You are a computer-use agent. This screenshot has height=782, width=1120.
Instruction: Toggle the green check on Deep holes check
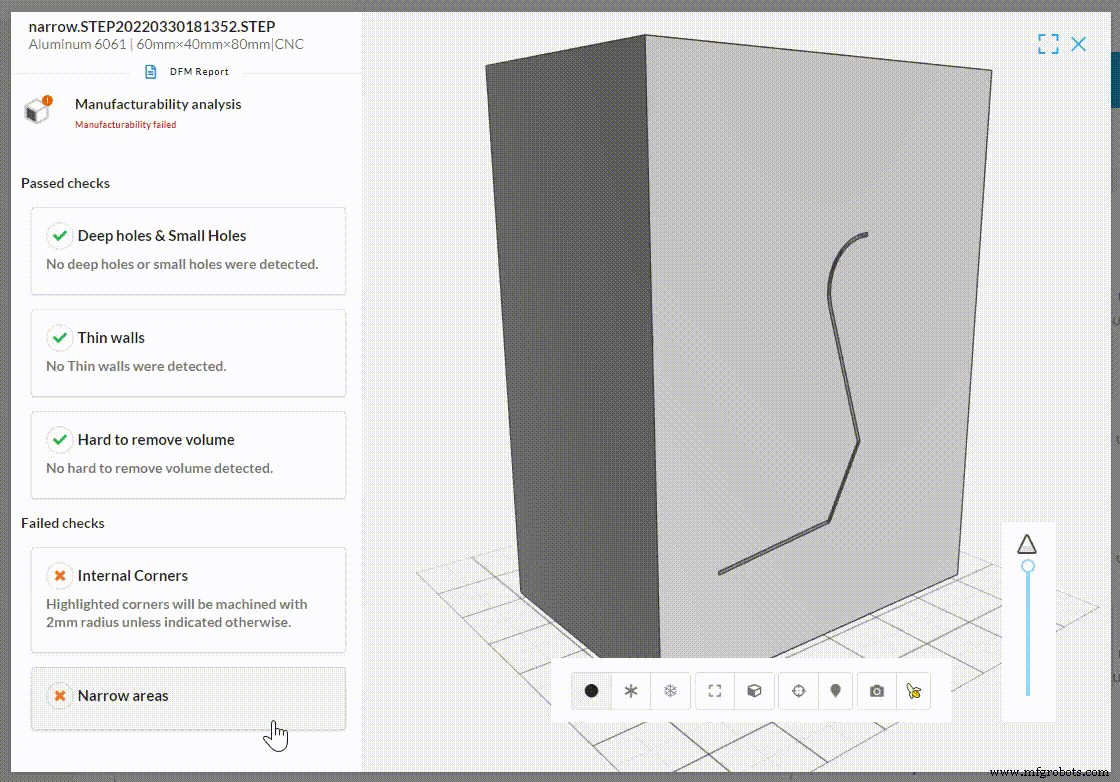coord(59,235)
